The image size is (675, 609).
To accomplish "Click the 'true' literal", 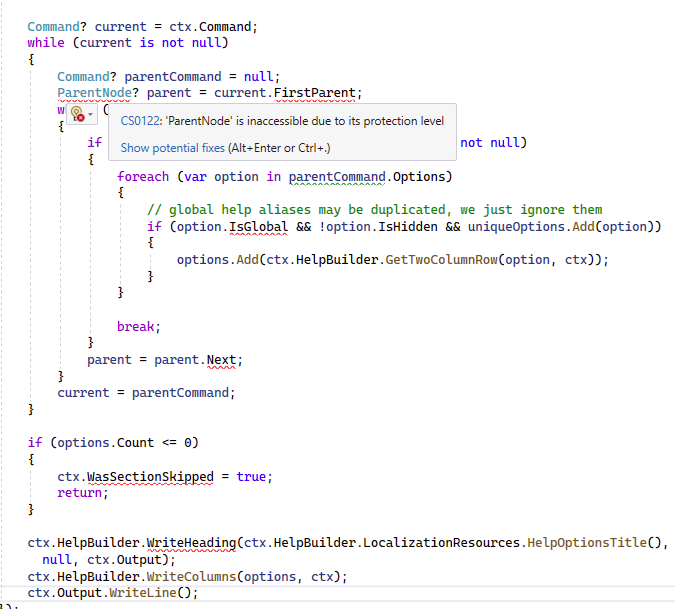I will tap(251, 477).
